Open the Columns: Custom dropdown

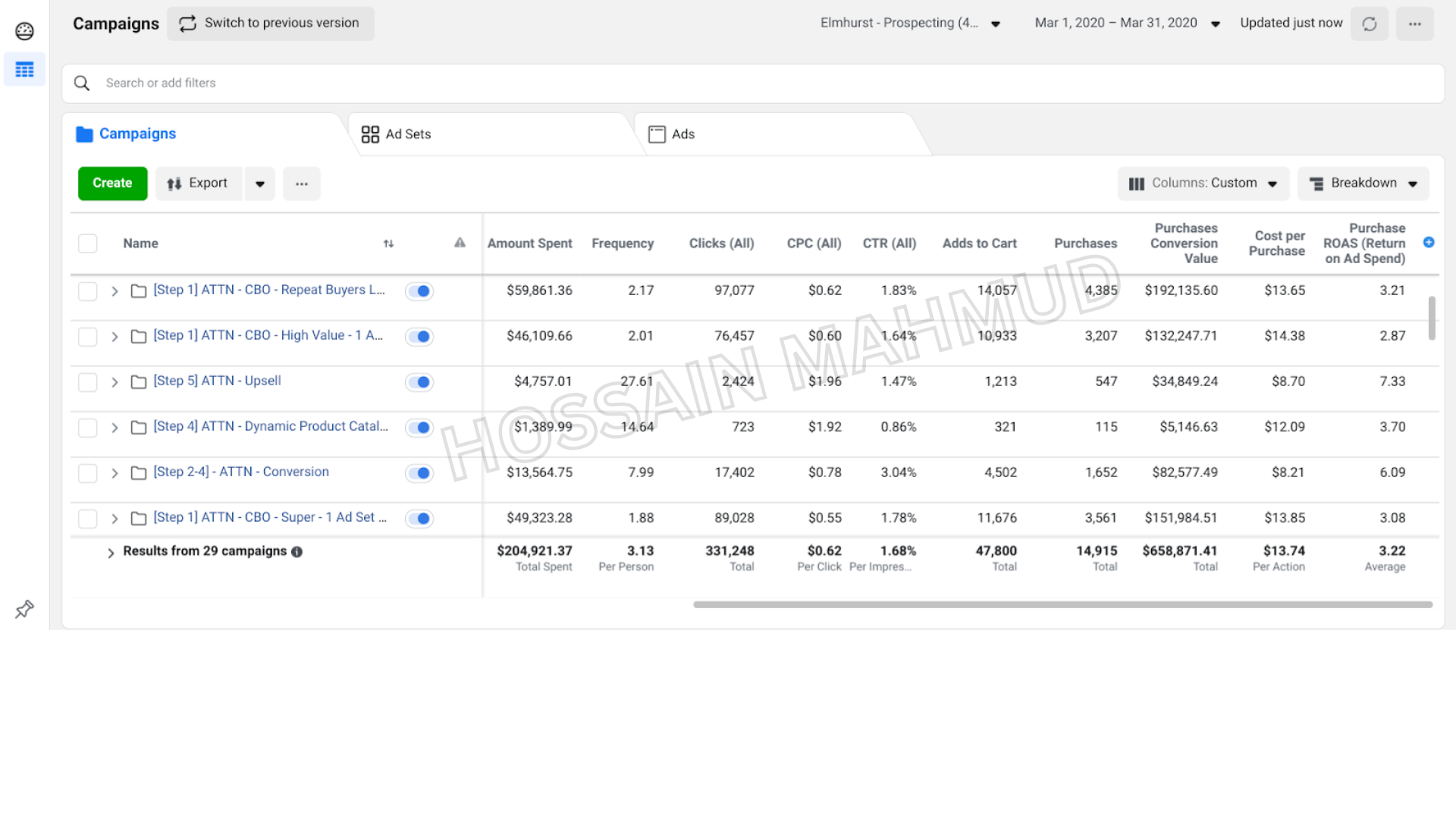1203,184
